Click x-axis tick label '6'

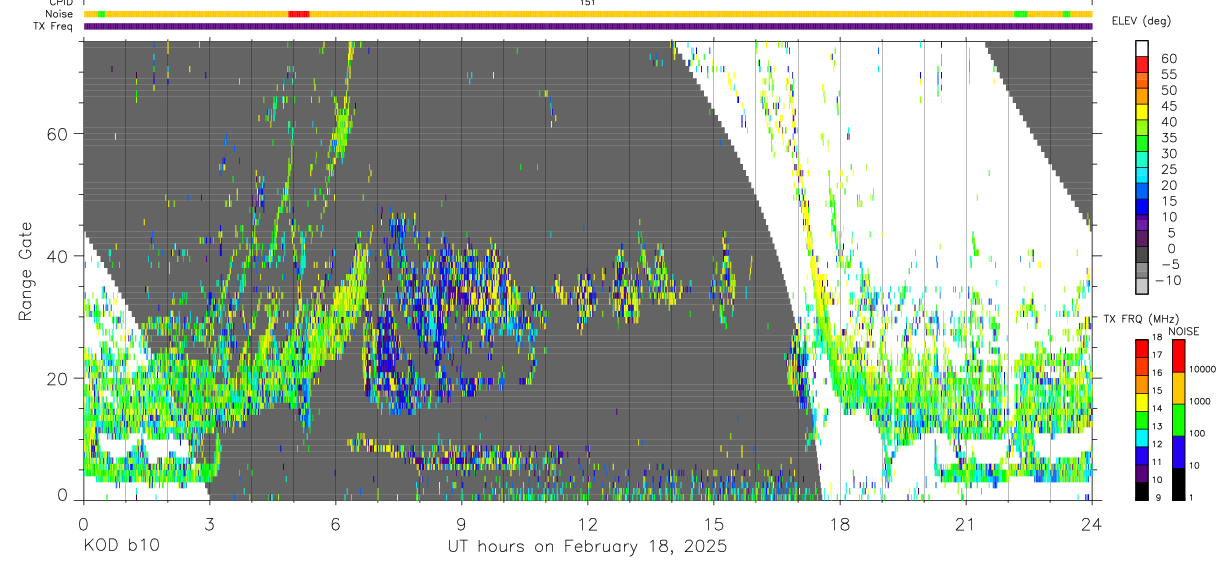click(335, 523)
